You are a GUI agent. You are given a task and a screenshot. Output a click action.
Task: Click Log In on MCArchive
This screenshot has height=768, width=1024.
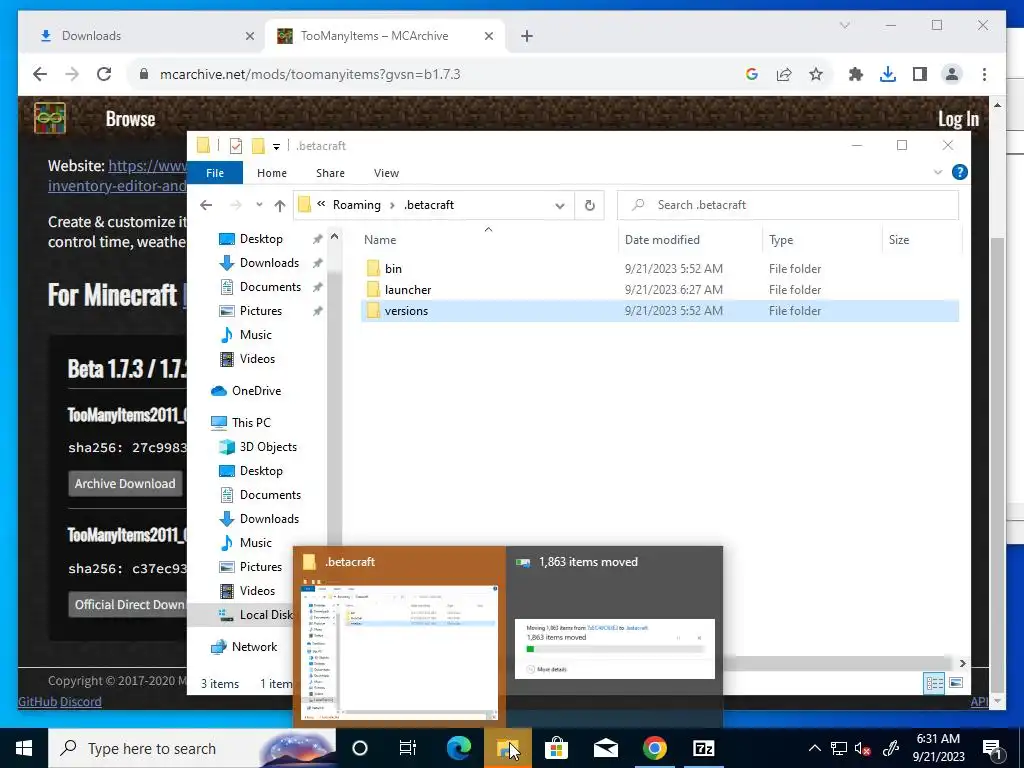tap(958, 119)
